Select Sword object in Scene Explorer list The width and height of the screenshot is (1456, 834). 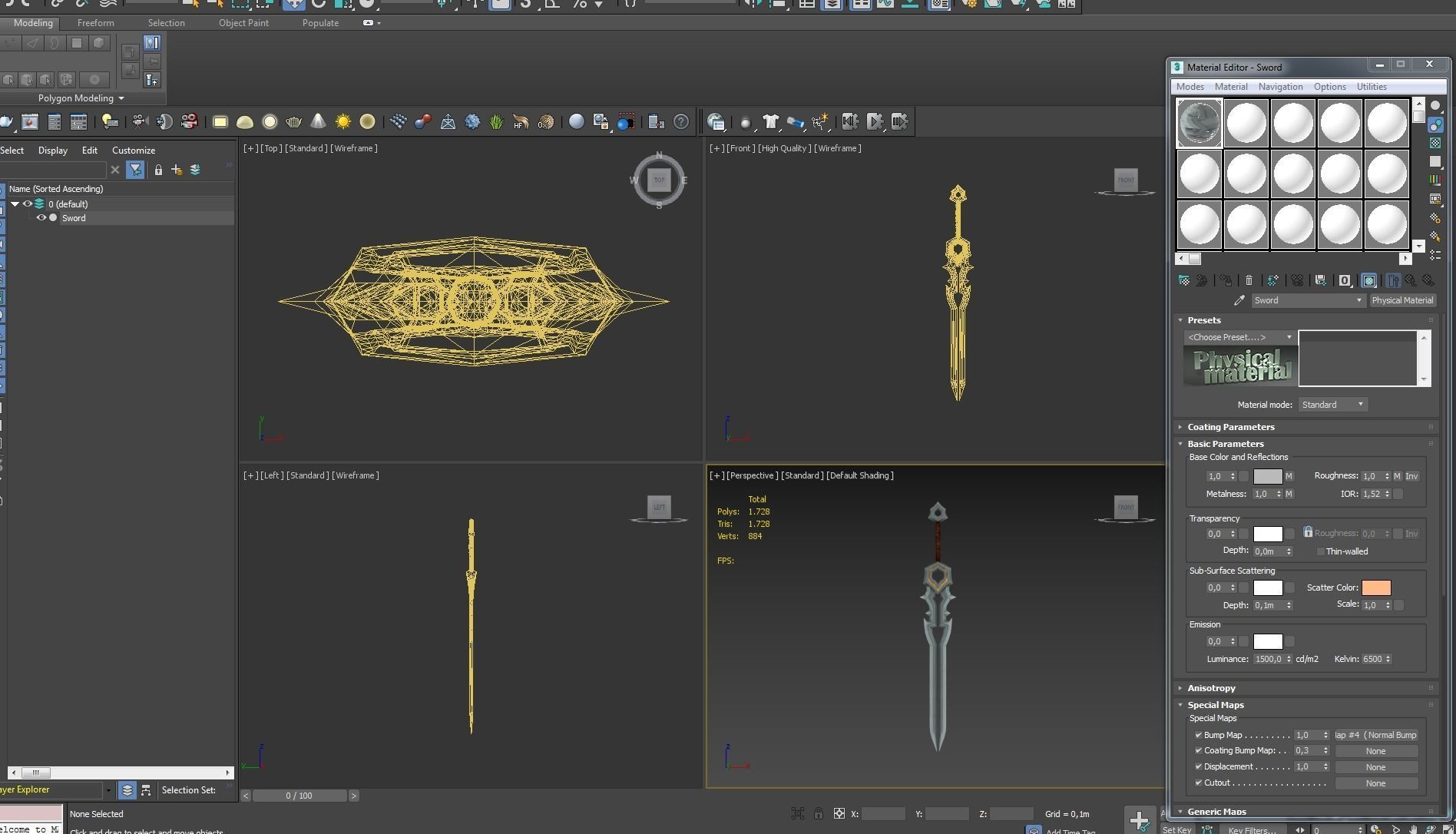click(x=74, y=218)
